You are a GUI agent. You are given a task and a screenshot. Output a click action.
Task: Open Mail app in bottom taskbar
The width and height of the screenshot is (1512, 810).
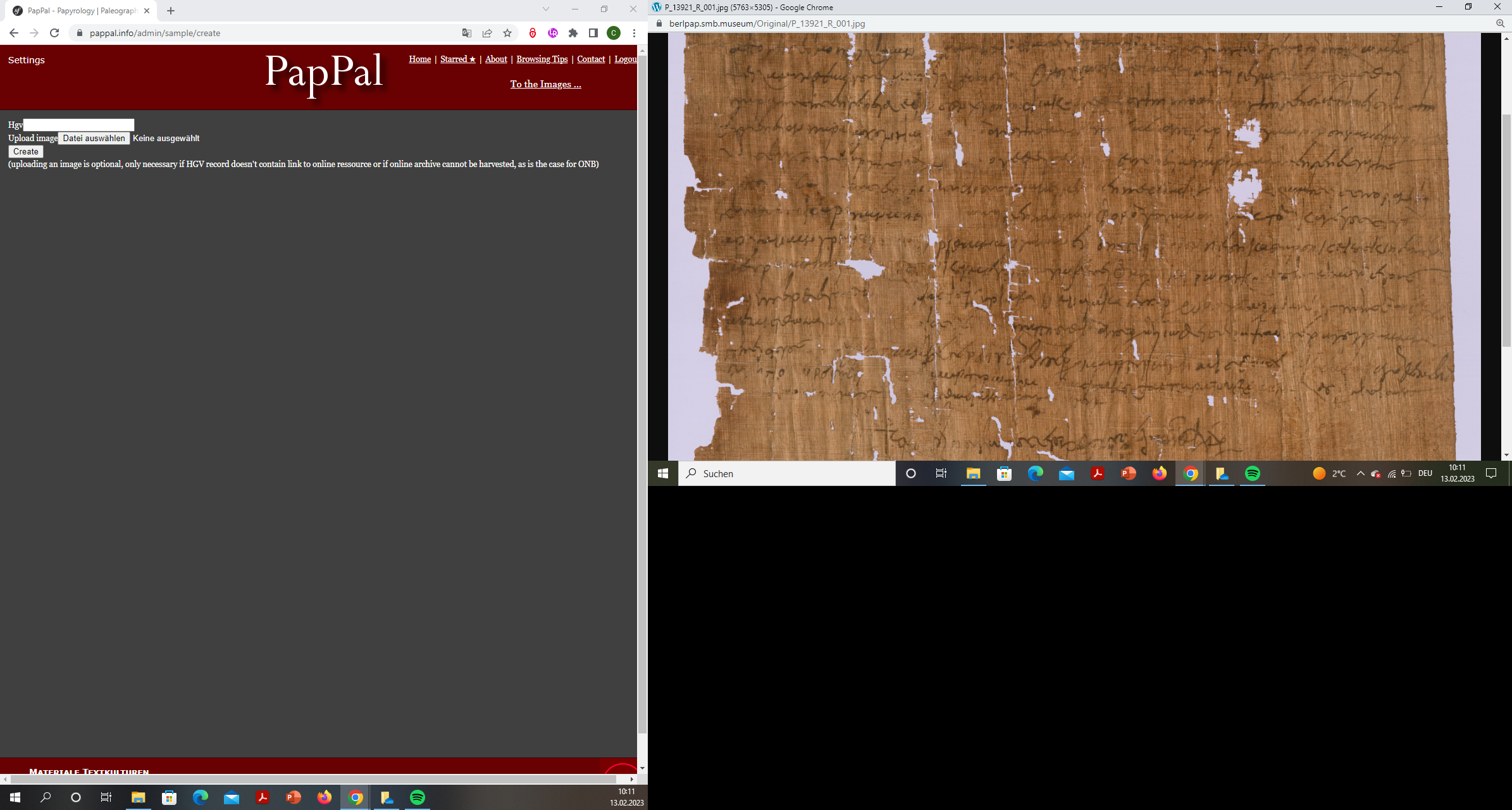[231, 797]
